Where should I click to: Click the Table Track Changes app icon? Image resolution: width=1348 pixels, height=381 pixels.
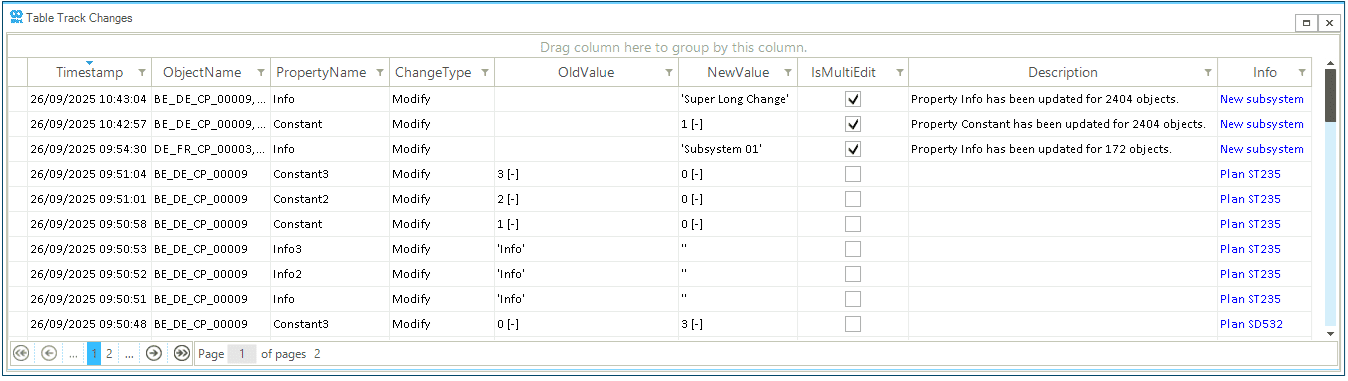(15, 18)
